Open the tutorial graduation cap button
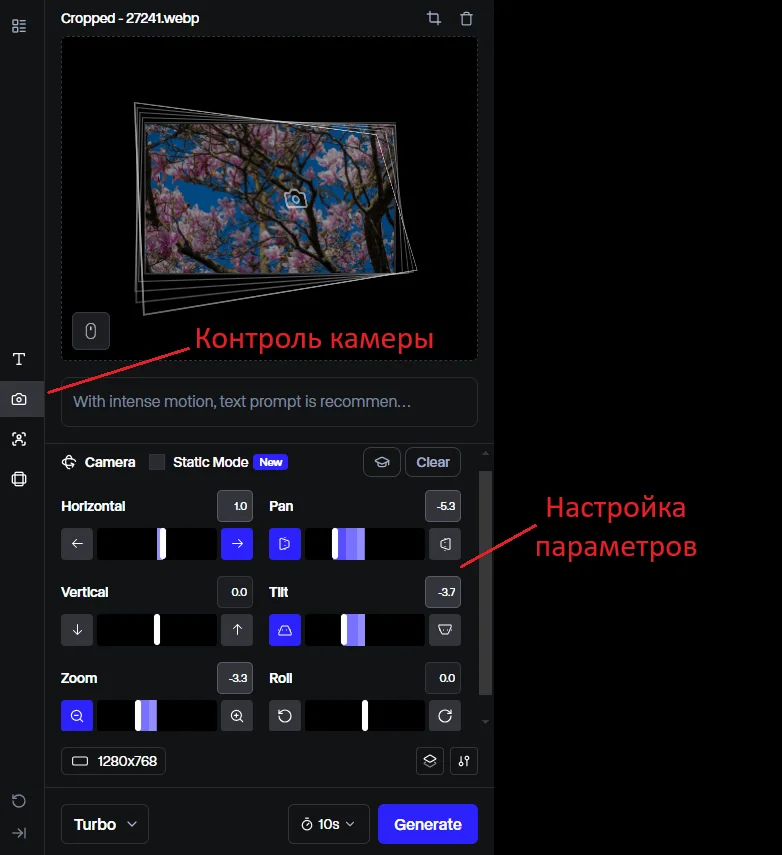 coord(381,462)
